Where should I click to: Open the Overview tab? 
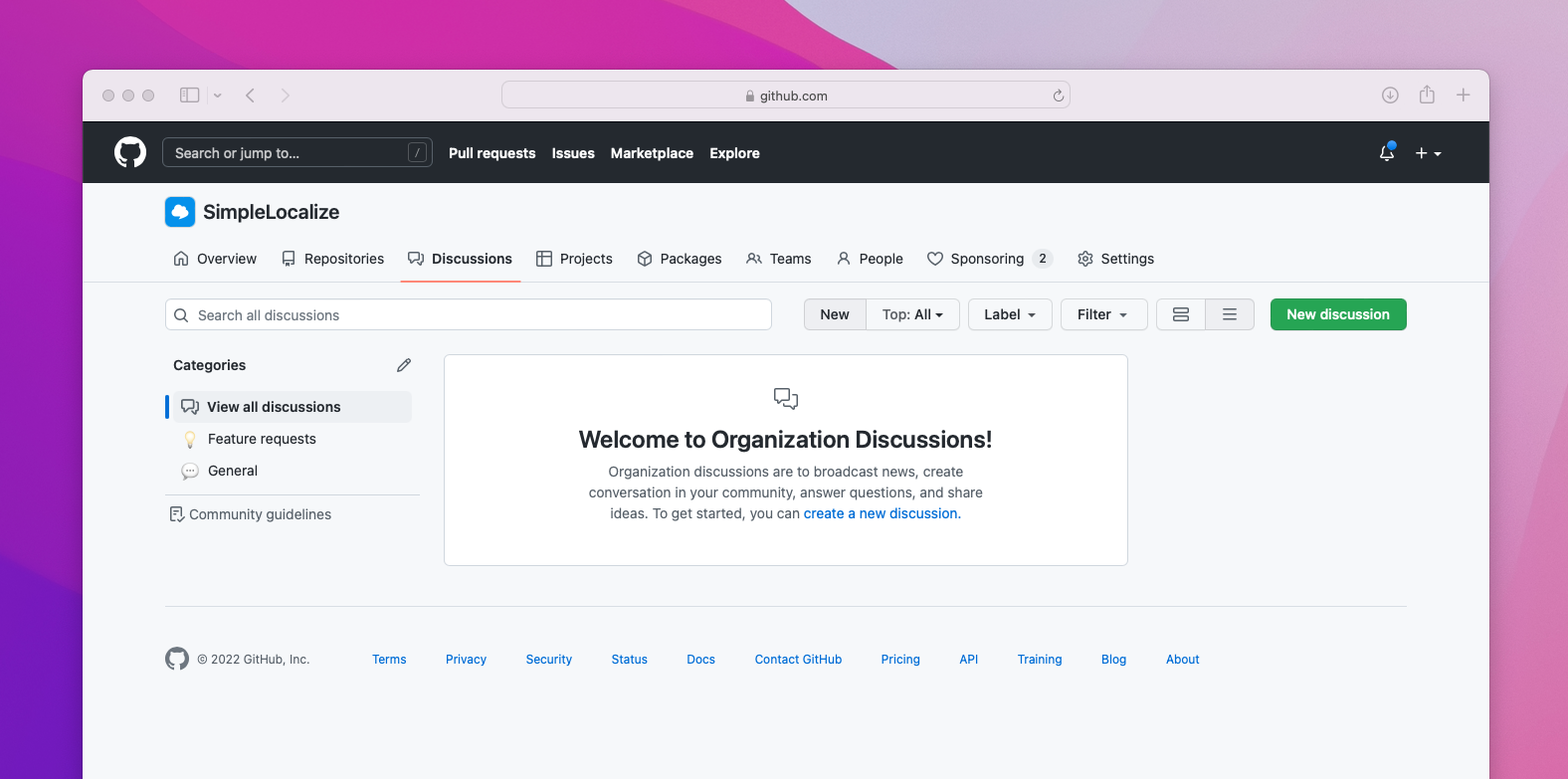point(215,259)
